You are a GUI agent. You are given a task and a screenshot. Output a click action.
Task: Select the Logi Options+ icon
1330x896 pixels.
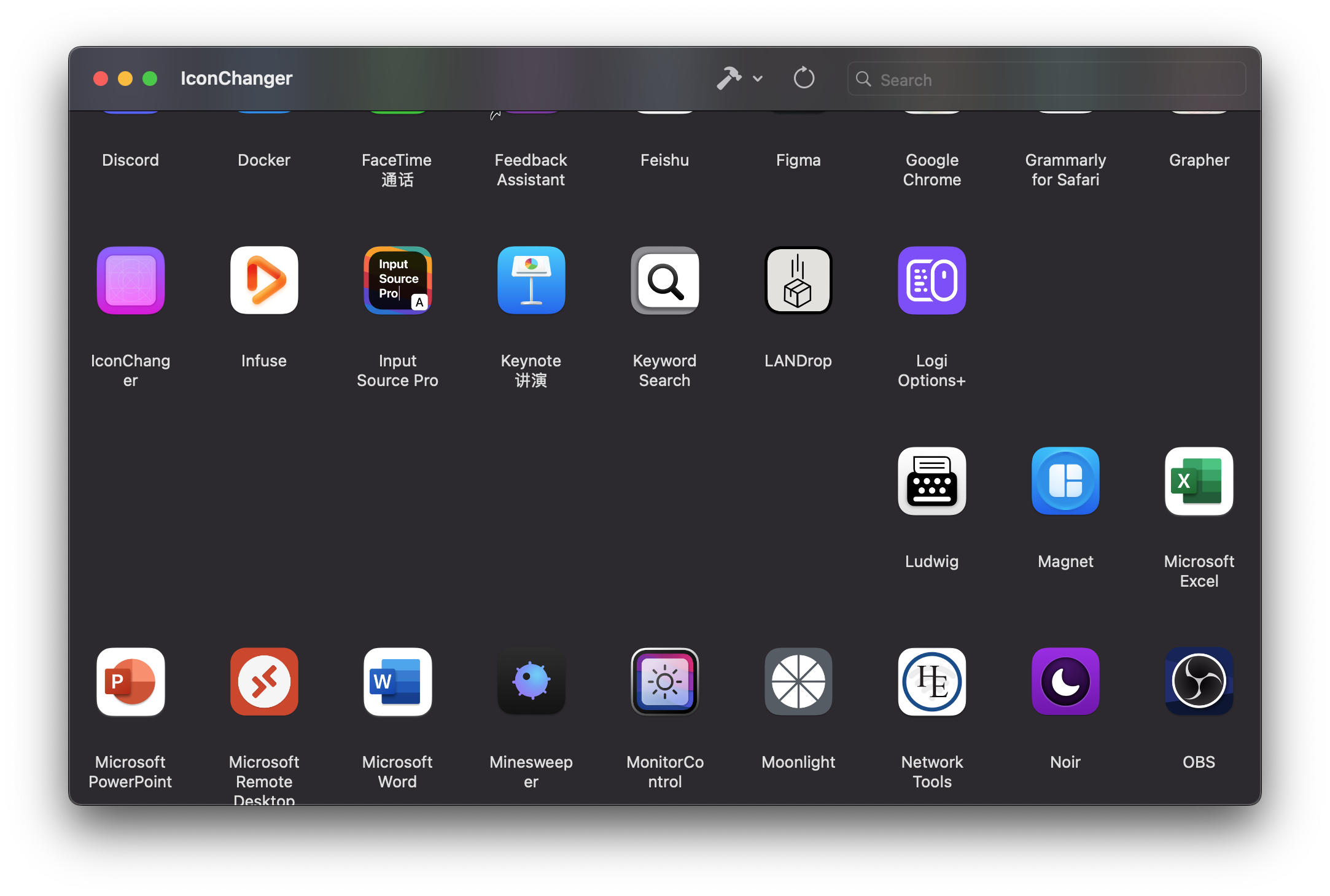[x=931, y=280]
